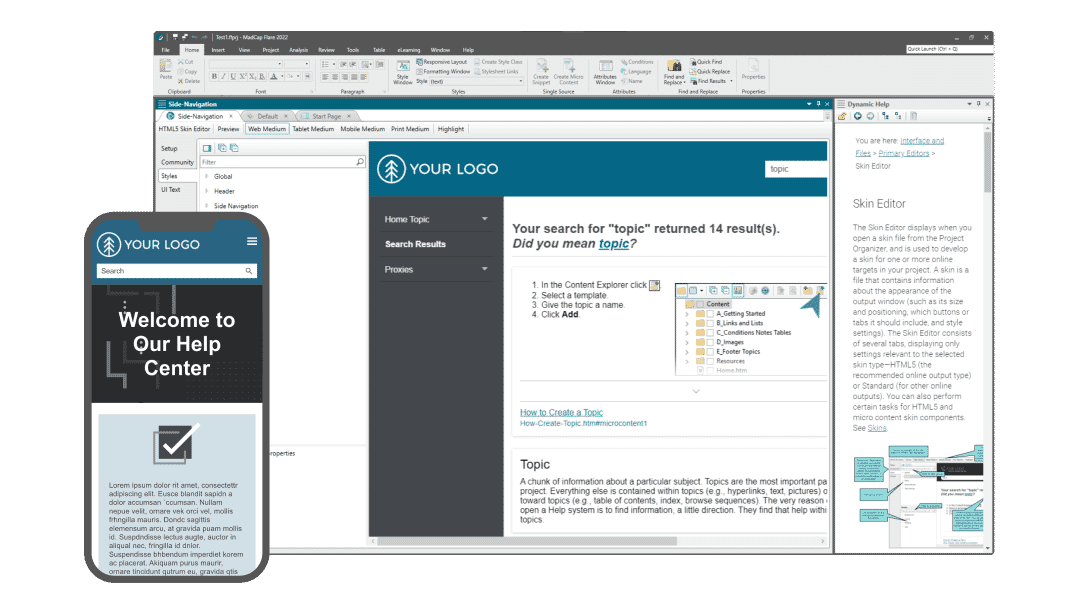Go back in the Dynamic Help pane
1080x600 pixels.
click(857, 116)
